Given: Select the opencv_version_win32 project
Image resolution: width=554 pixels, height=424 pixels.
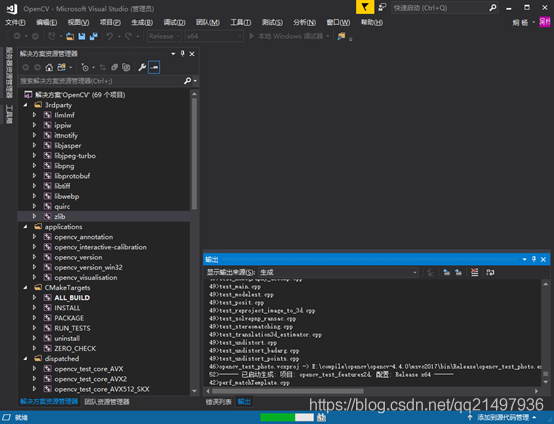Looking at the screenshot, I should point(88,267).
